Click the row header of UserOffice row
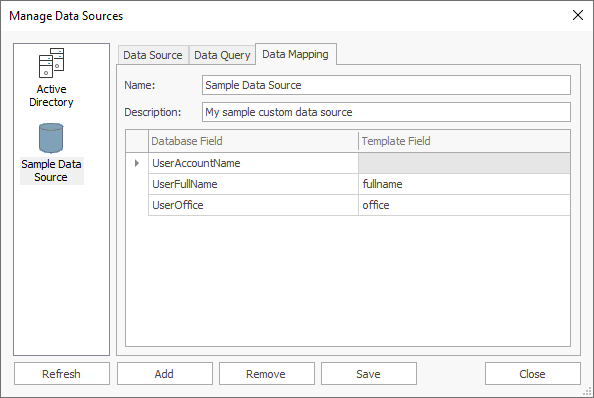The height and width of the screenshot is (398, 594). [x=137, y=205]
